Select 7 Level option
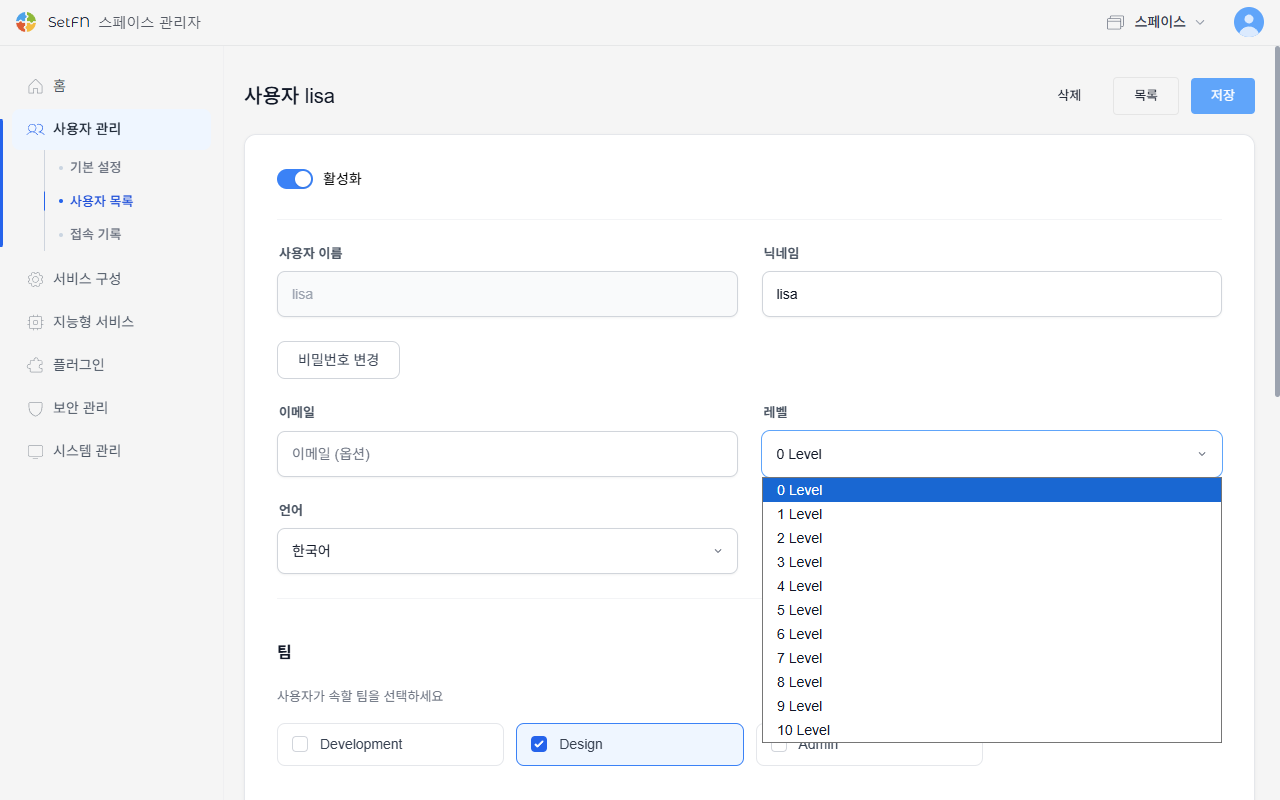 click(992, 658)
